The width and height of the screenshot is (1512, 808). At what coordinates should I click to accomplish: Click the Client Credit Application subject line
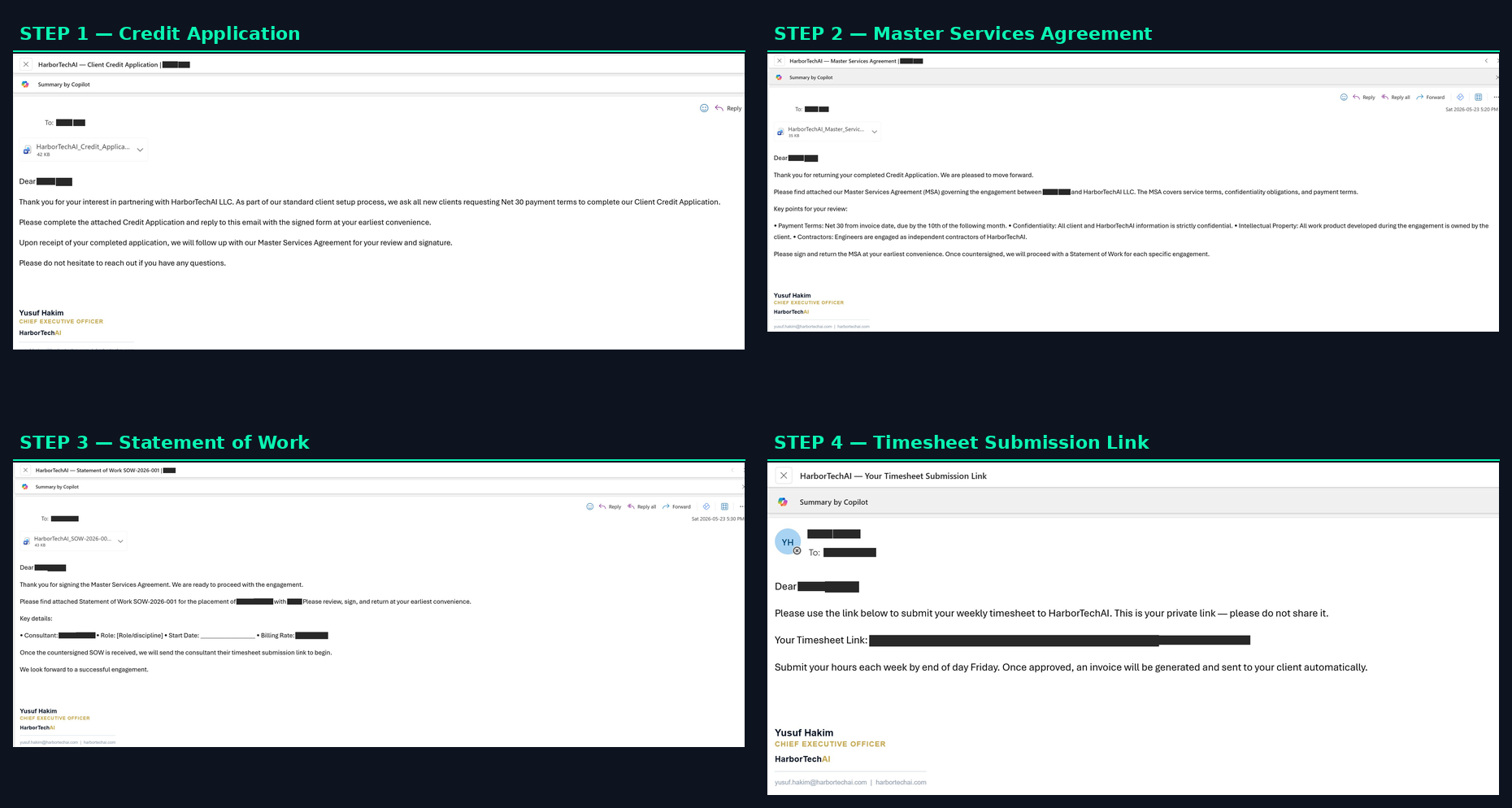pyautogui.click(x=114, y=64)
